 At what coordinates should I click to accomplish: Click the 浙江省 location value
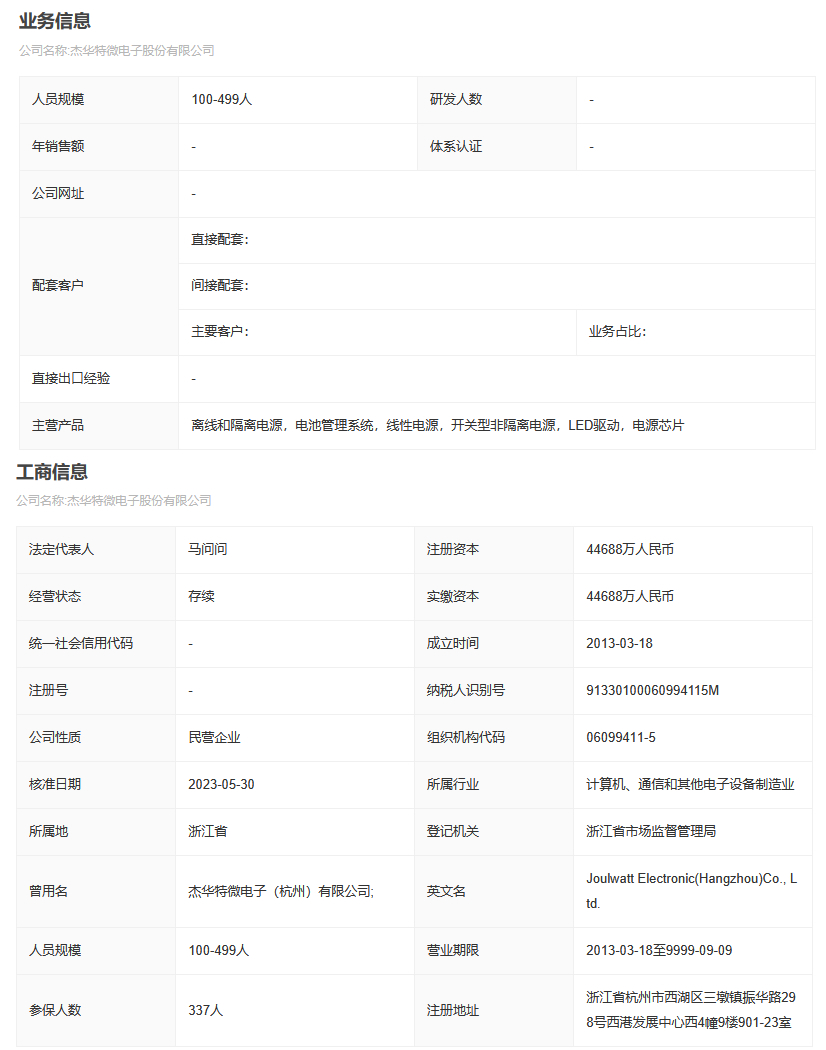pyautogui.click(x=208, y=830)
